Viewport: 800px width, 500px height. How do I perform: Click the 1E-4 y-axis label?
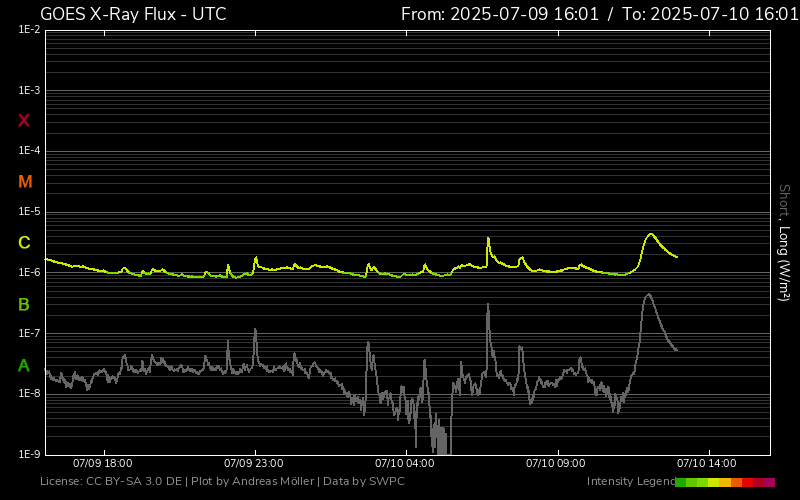[x=29, y=151]
